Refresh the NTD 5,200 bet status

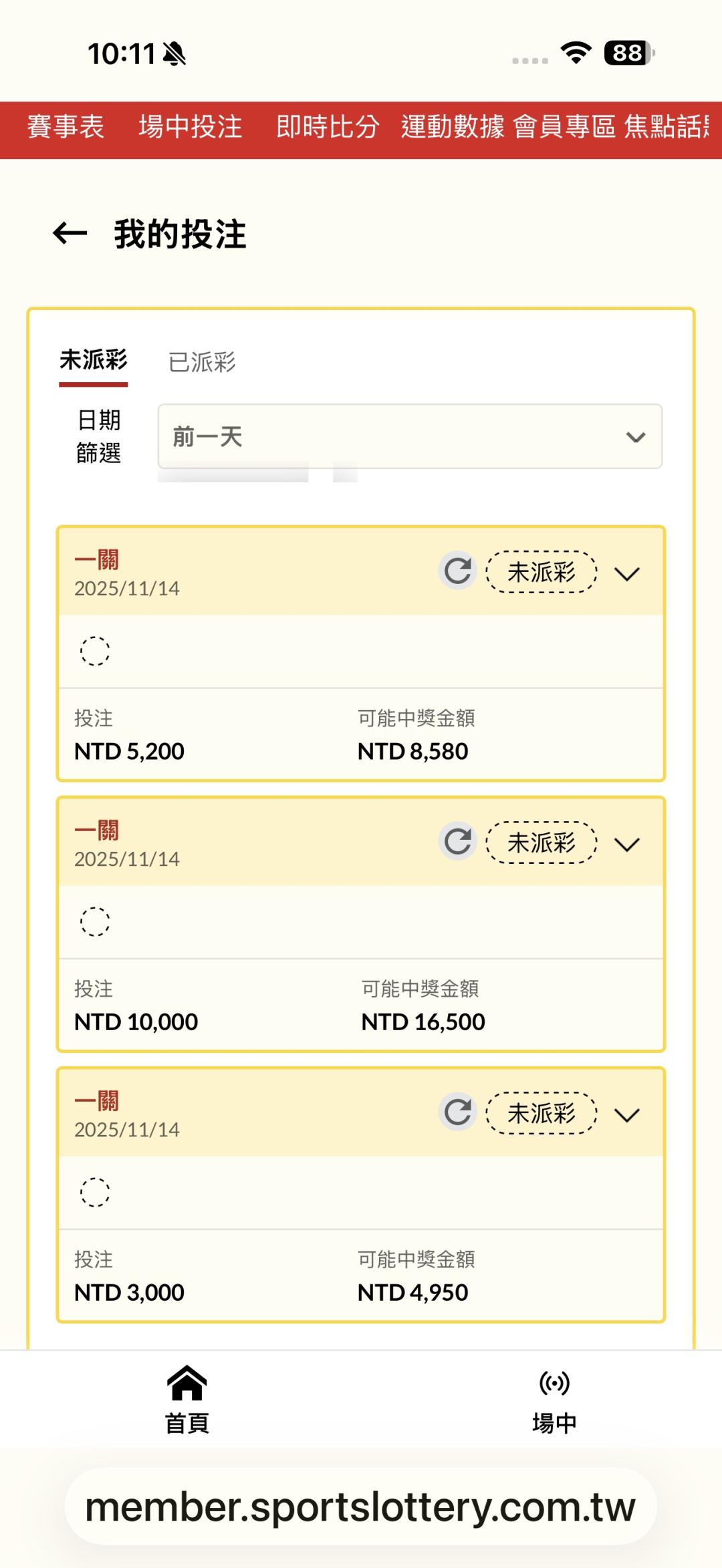click(458, 571)
